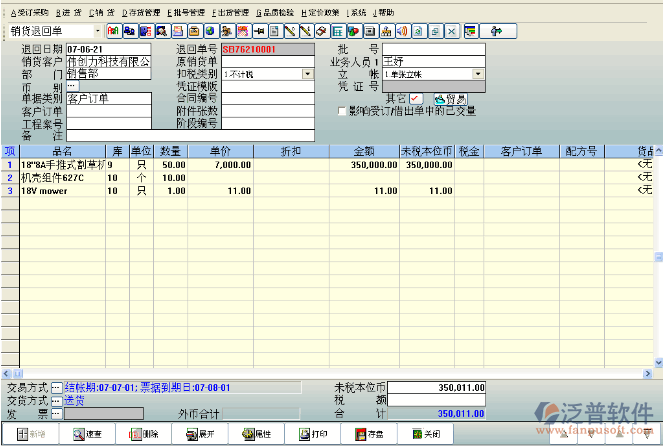Click the 币别 currency lookup ellipsis button
The width and height of the screenshot is (664, 446).
71,86
